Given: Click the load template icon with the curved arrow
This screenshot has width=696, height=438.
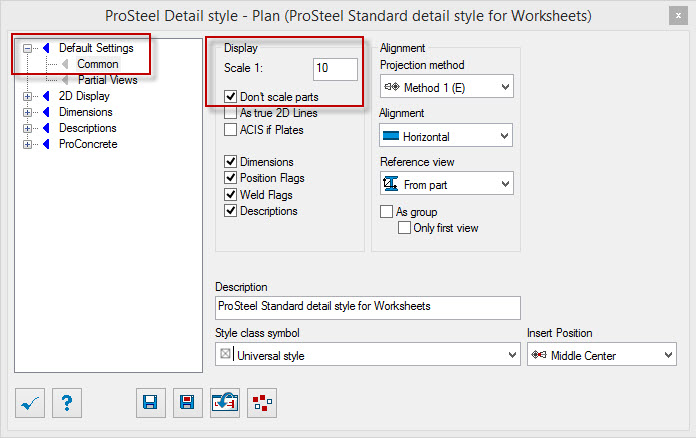Looking at the screenshot, I should click(x=225, y=403).
